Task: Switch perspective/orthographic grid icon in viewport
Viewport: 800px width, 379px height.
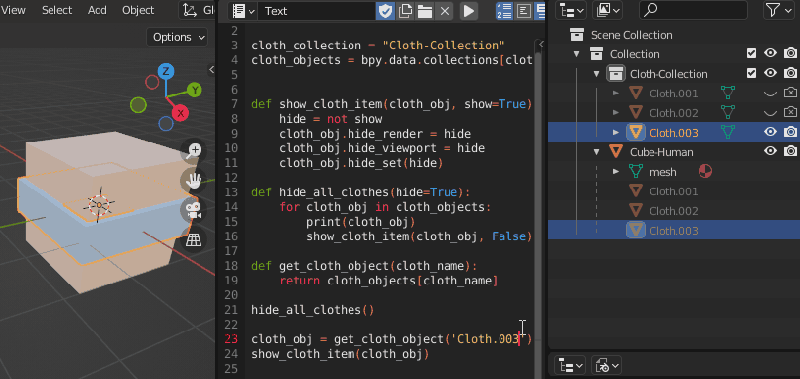Action: click(194, 239)
